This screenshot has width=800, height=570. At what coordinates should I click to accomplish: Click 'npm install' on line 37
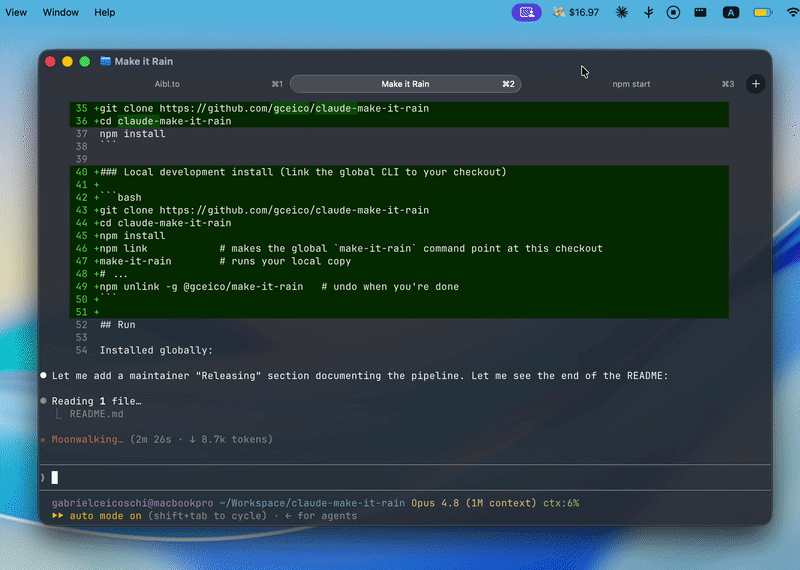point(132,134)
